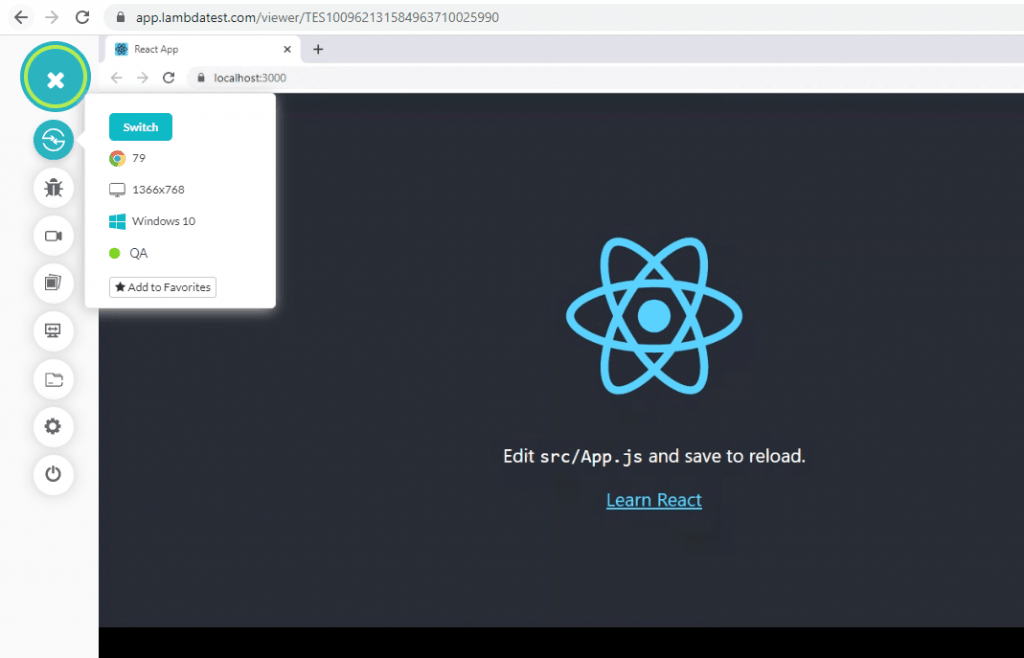Open the settings gear in sidebar

53,427
